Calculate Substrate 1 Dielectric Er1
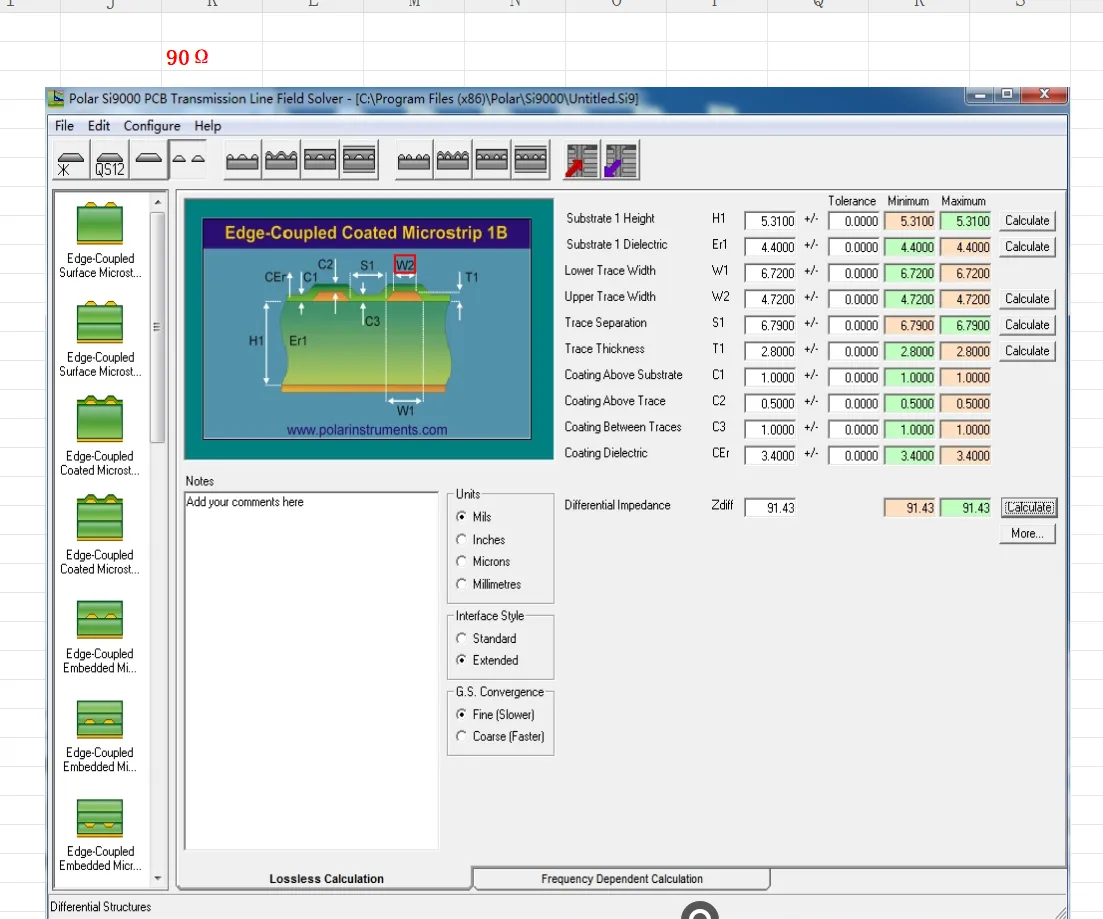This screenshot has width=1103, height=919. [1027, 247]
